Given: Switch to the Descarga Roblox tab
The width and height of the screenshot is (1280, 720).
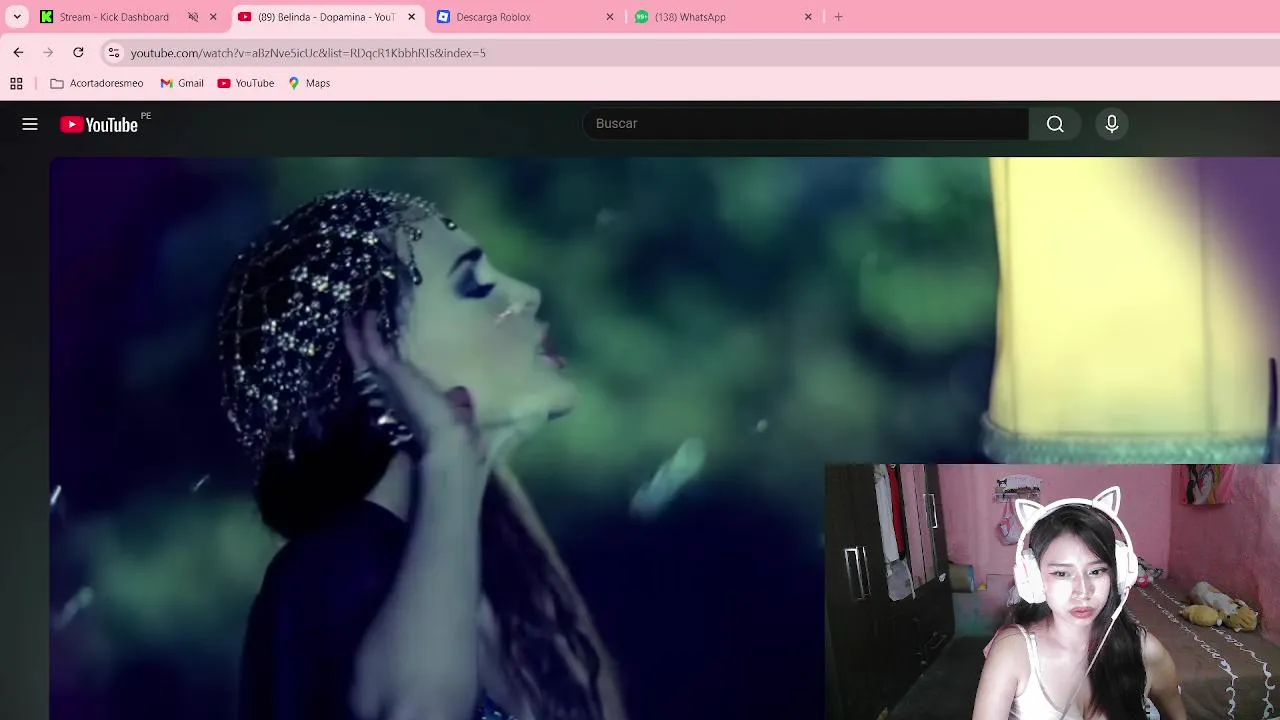Looking at the screenshot, I should click(x=493, y=17).
